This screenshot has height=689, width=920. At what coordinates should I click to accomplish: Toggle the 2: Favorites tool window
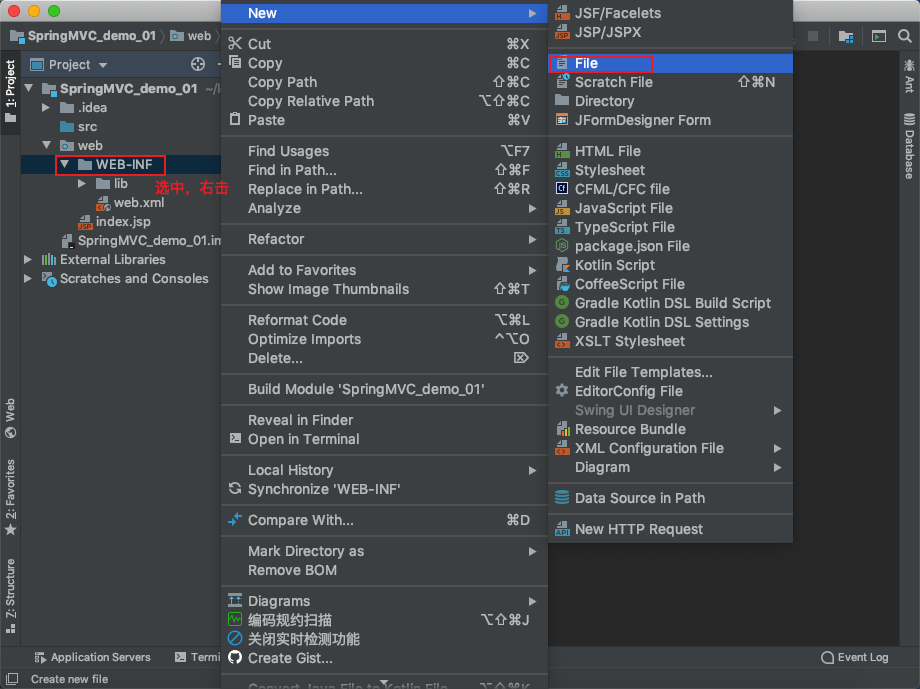pyautogui.click(x=11, y=497)
